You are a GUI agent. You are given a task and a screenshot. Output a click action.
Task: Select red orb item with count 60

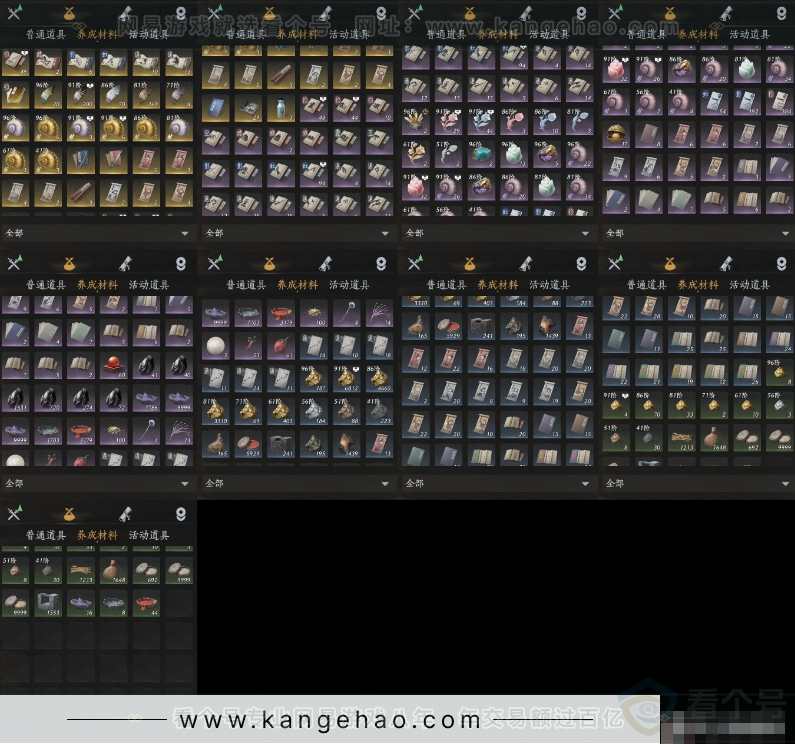pyautogui.click(x=113, y=365)
